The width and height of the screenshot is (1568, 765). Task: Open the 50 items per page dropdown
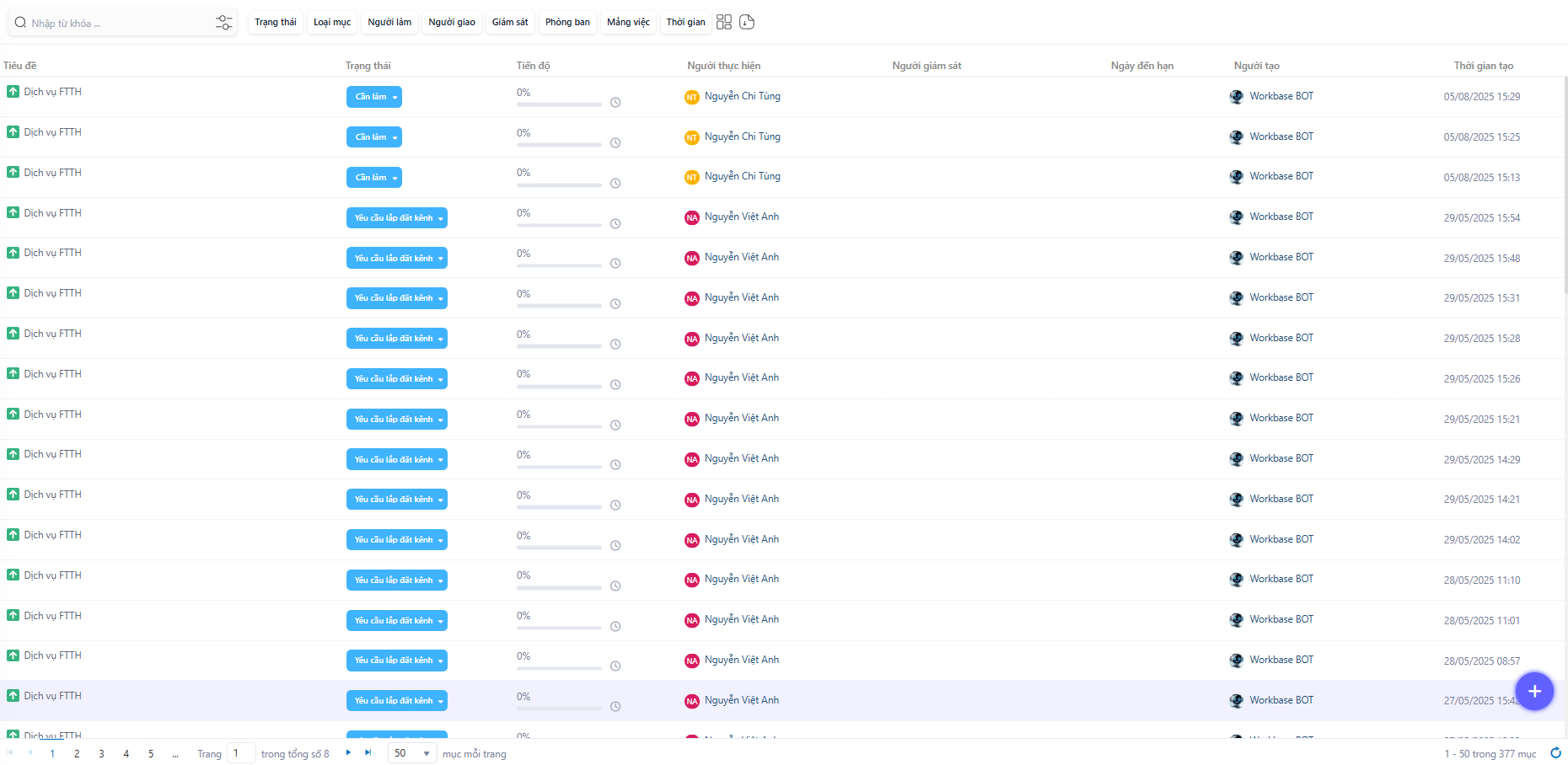click(x=412, y=753)
